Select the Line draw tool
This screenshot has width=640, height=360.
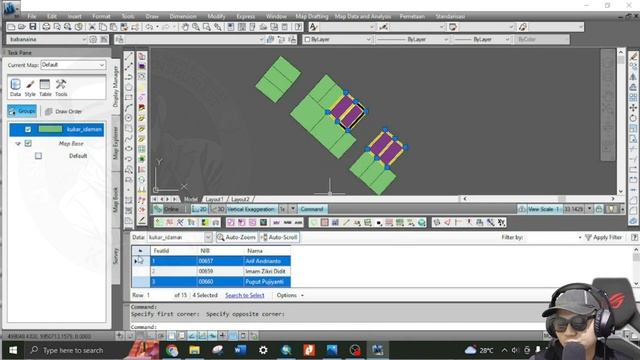click(x=129, y=56)
